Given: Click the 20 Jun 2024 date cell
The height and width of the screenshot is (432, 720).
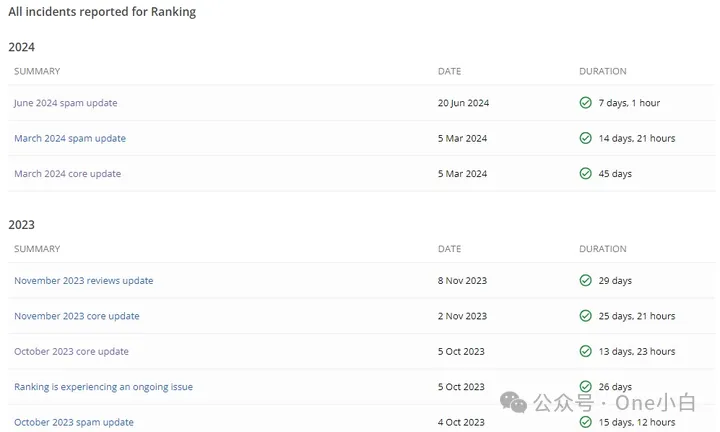Looking at the screenshot, I should [x=463, y=103].
